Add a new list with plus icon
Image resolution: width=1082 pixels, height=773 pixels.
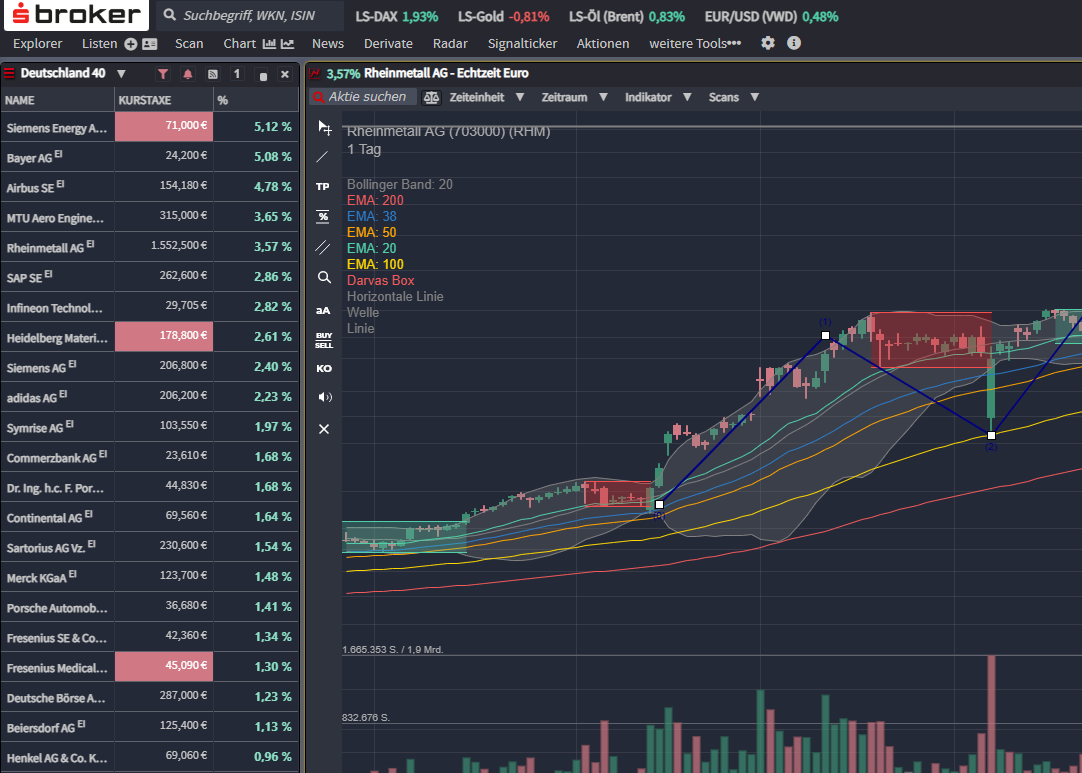click(x=130, y=44)
